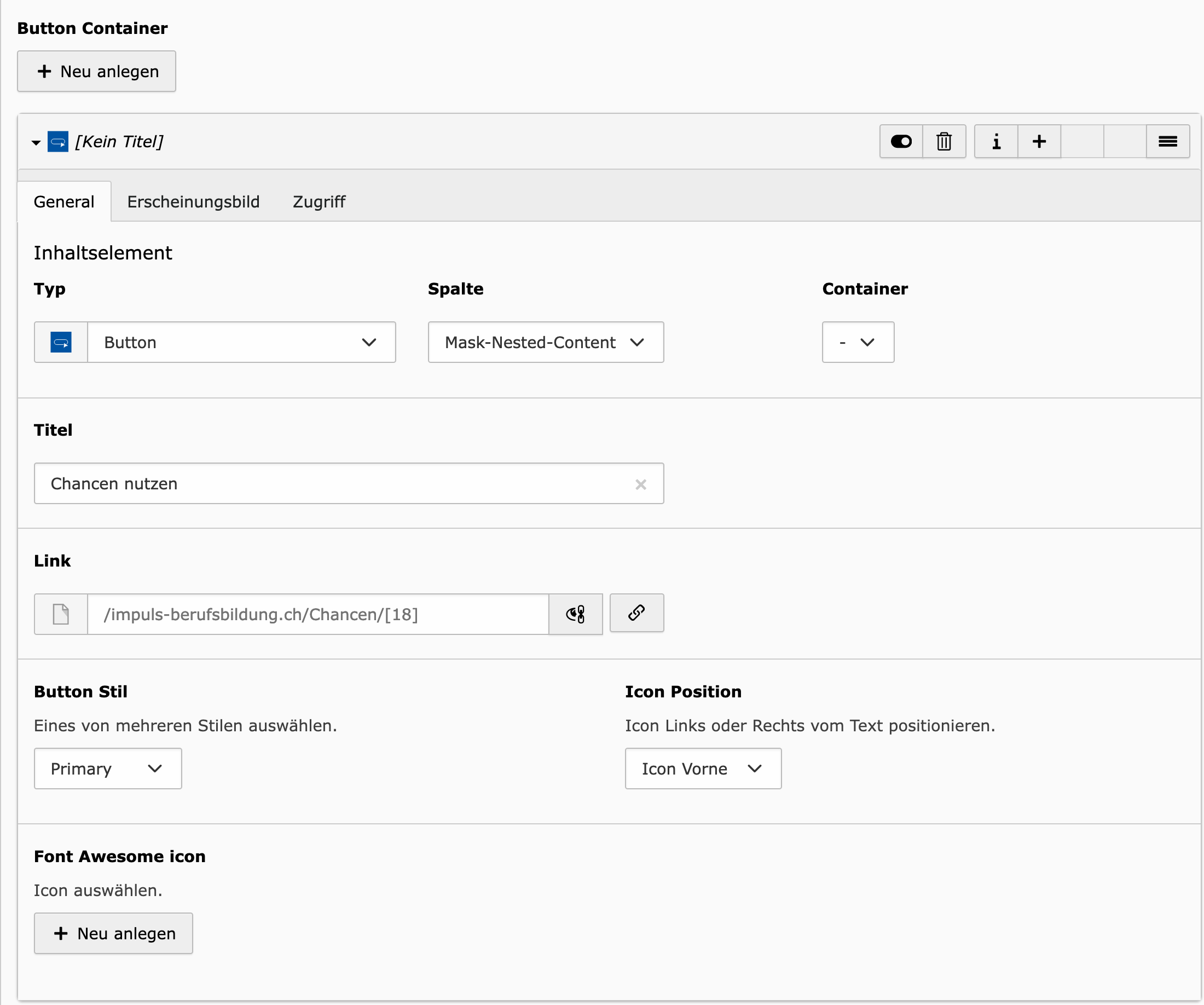Expand the Button Stil Primary dropdown
The height and width of the screenshot is (1005, 1204).
tap(108, 768)
